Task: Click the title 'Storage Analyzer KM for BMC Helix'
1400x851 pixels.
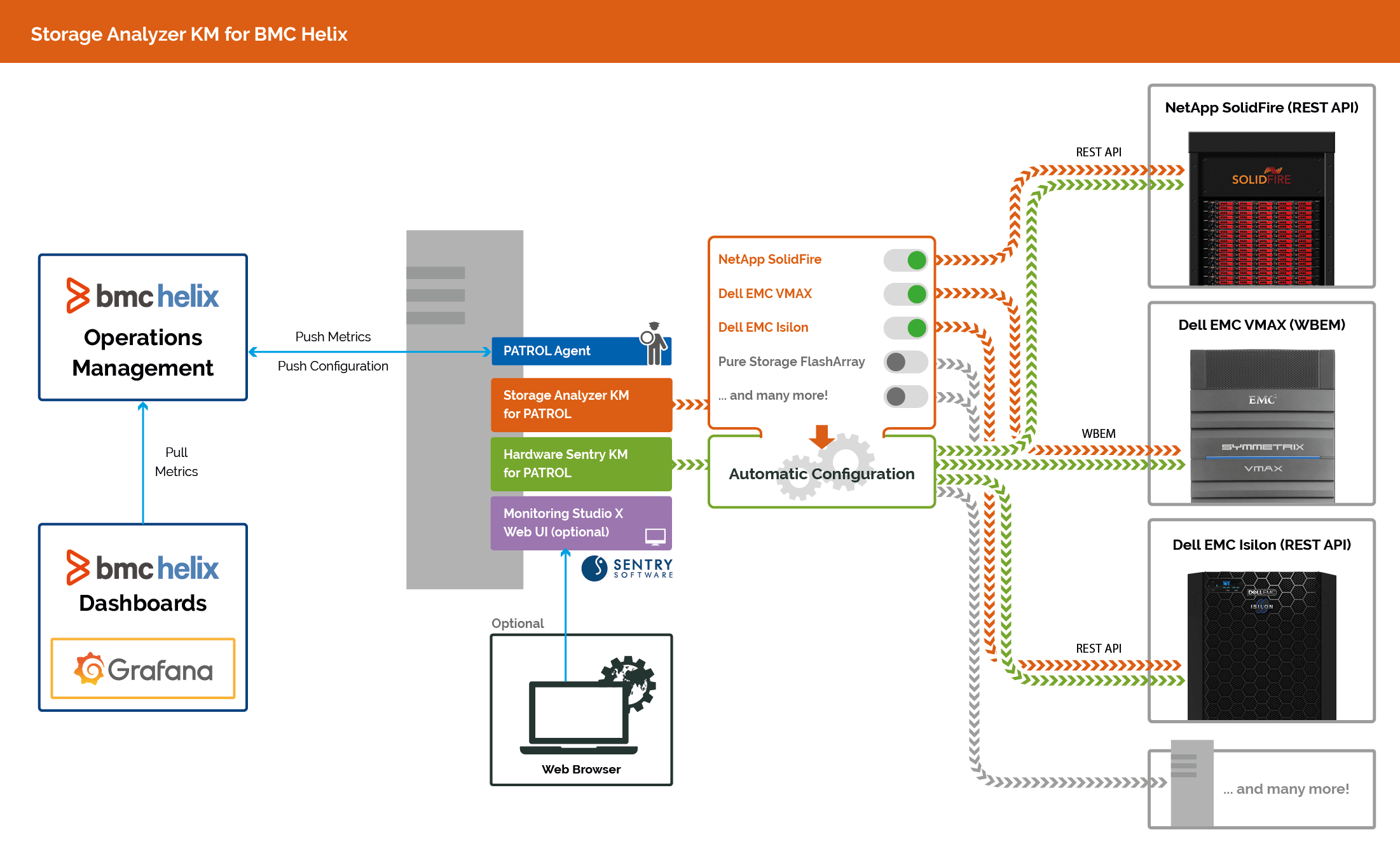Action: coord(189,34)
